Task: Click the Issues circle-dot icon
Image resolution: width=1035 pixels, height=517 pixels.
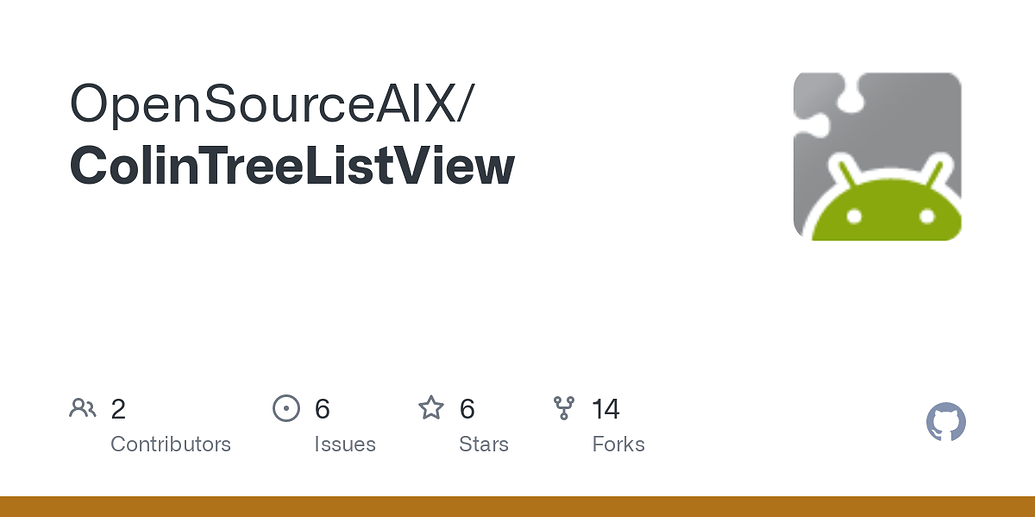Action: click(286, 408)
